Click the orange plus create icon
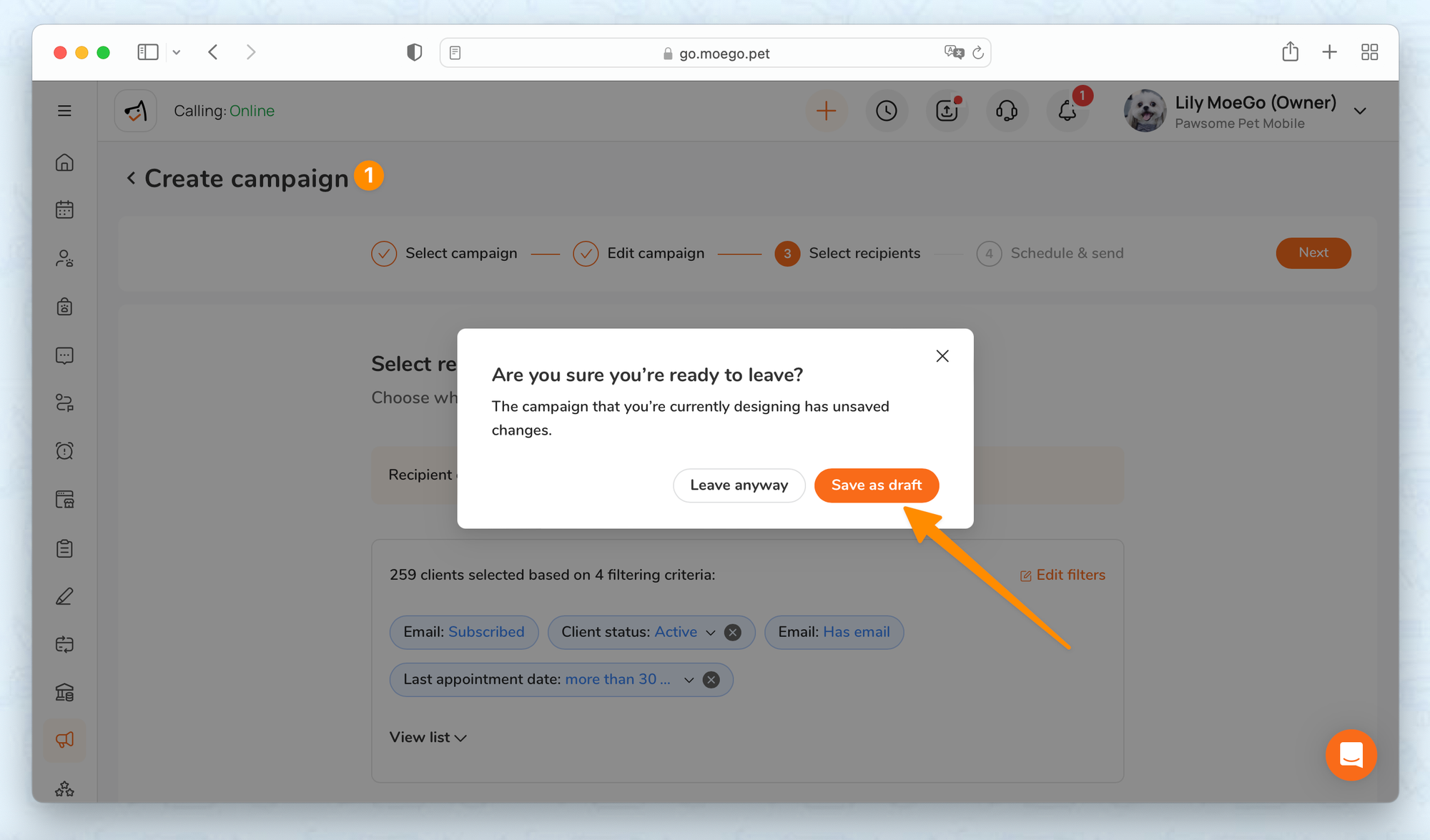 [x=826, y=111]
